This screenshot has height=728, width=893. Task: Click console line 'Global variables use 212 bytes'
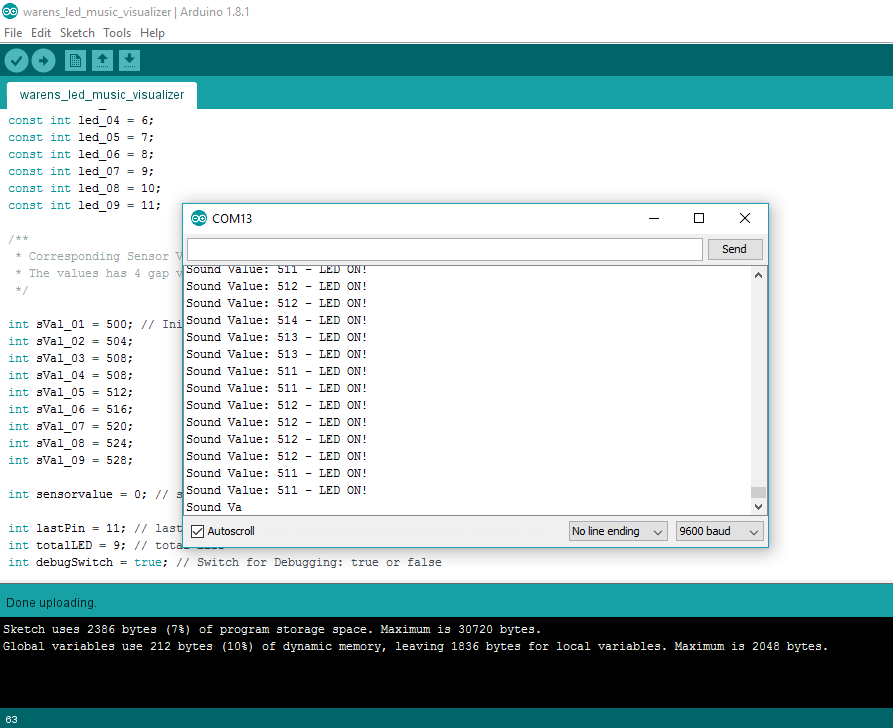[415, 647]
